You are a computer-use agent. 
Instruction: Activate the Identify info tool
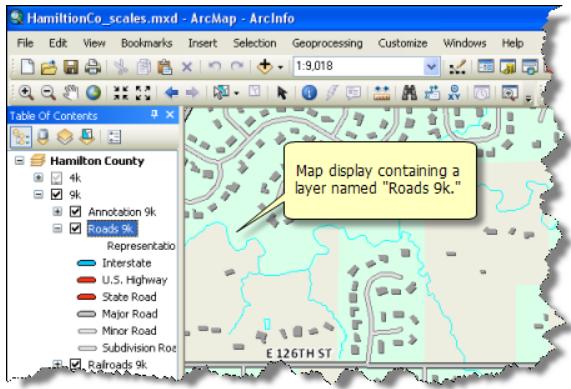click(309, 93)
